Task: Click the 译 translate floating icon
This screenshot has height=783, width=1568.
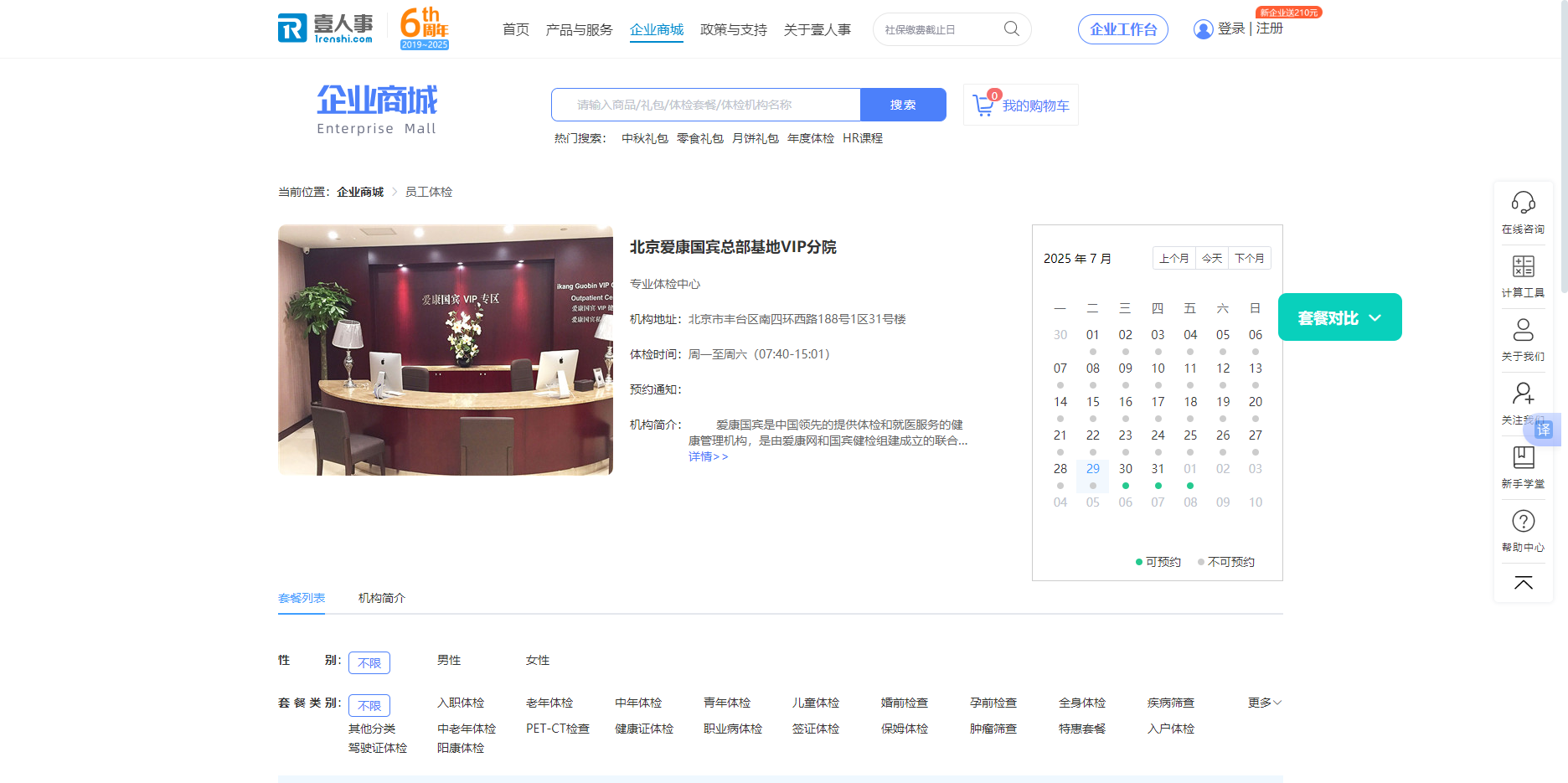Action: 1544,430
